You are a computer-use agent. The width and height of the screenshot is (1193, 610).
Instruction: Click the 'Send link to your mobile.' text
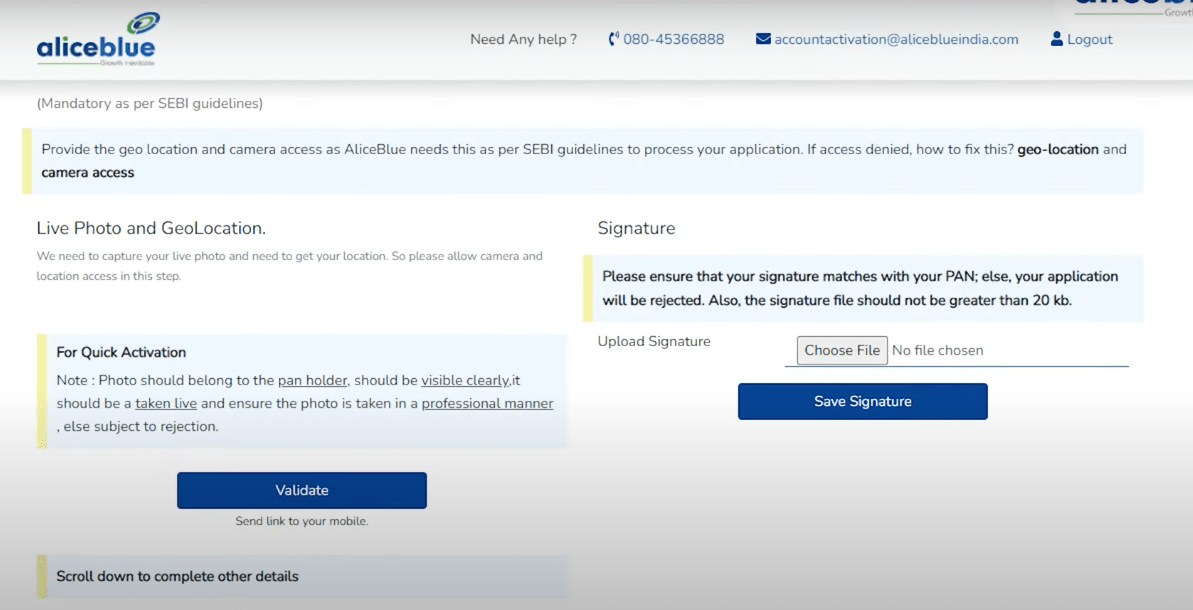click(x=302, y=521)
